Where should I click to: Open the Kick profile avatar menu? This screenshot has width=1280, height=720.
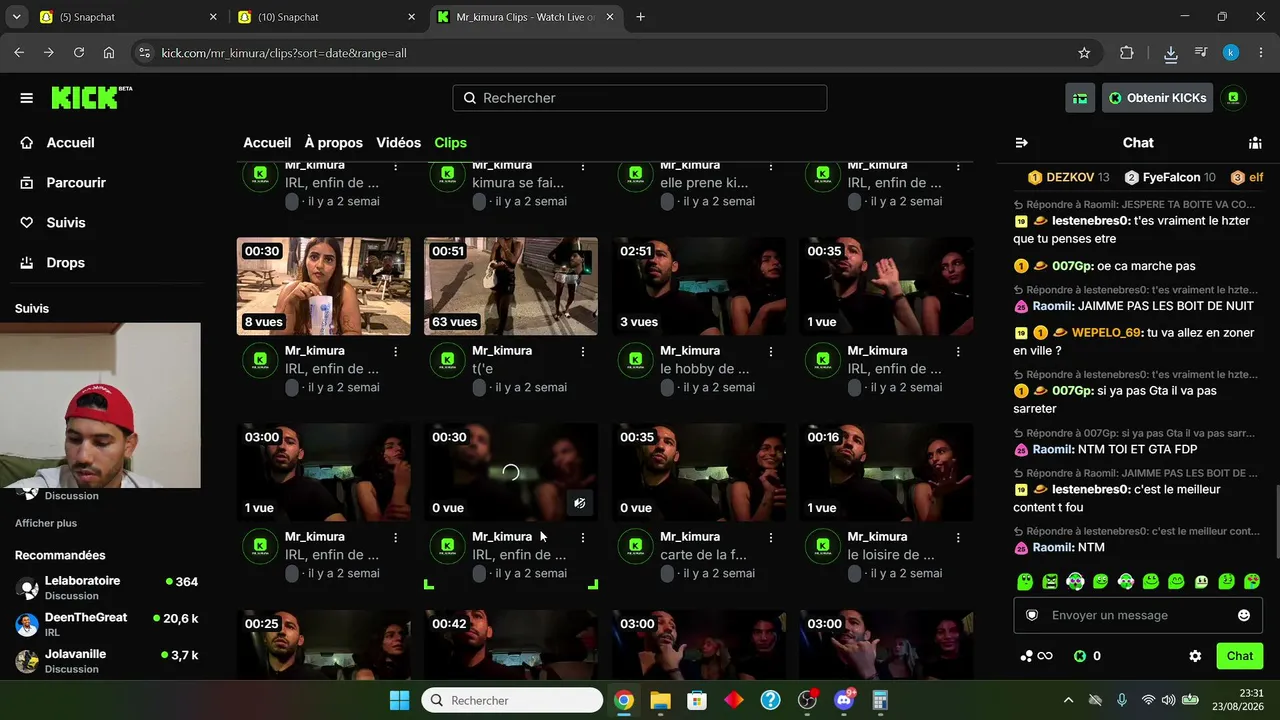[1233, 98]
